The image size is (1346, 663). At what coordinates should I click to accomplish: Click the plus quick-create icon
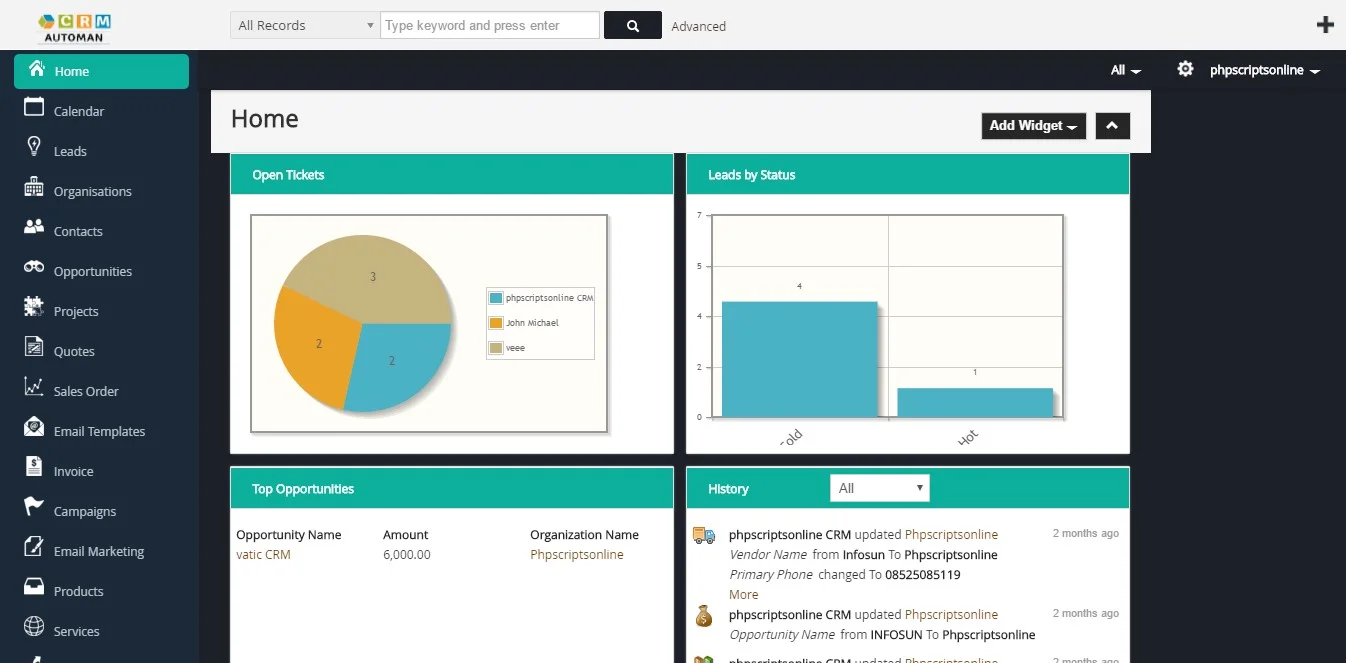click(1325, 25)
